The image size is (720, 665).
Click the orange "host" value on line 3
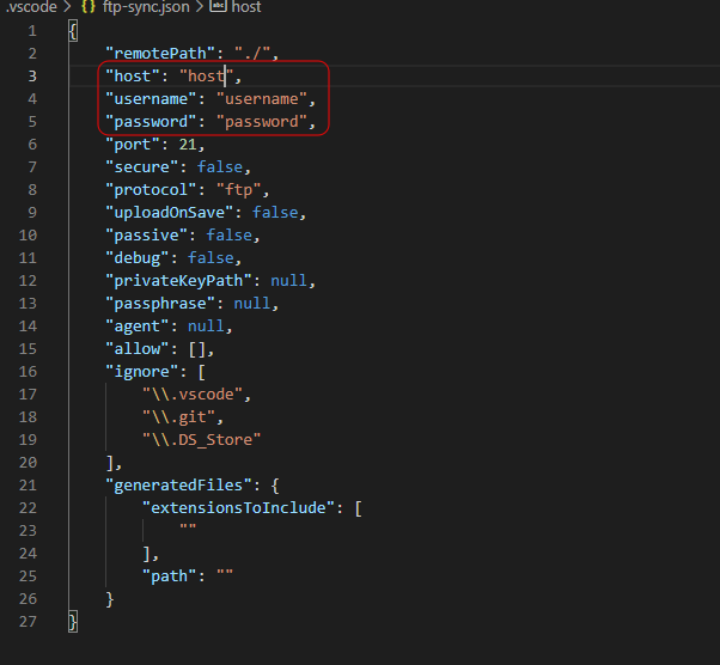pyautogui.click(x=207, y=76)
